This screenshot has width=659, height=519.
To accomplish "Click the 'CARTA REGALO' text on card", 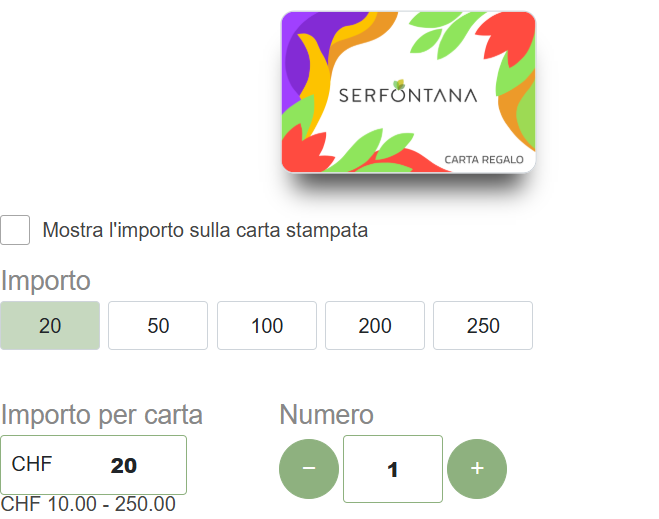I will pos(484,159).
